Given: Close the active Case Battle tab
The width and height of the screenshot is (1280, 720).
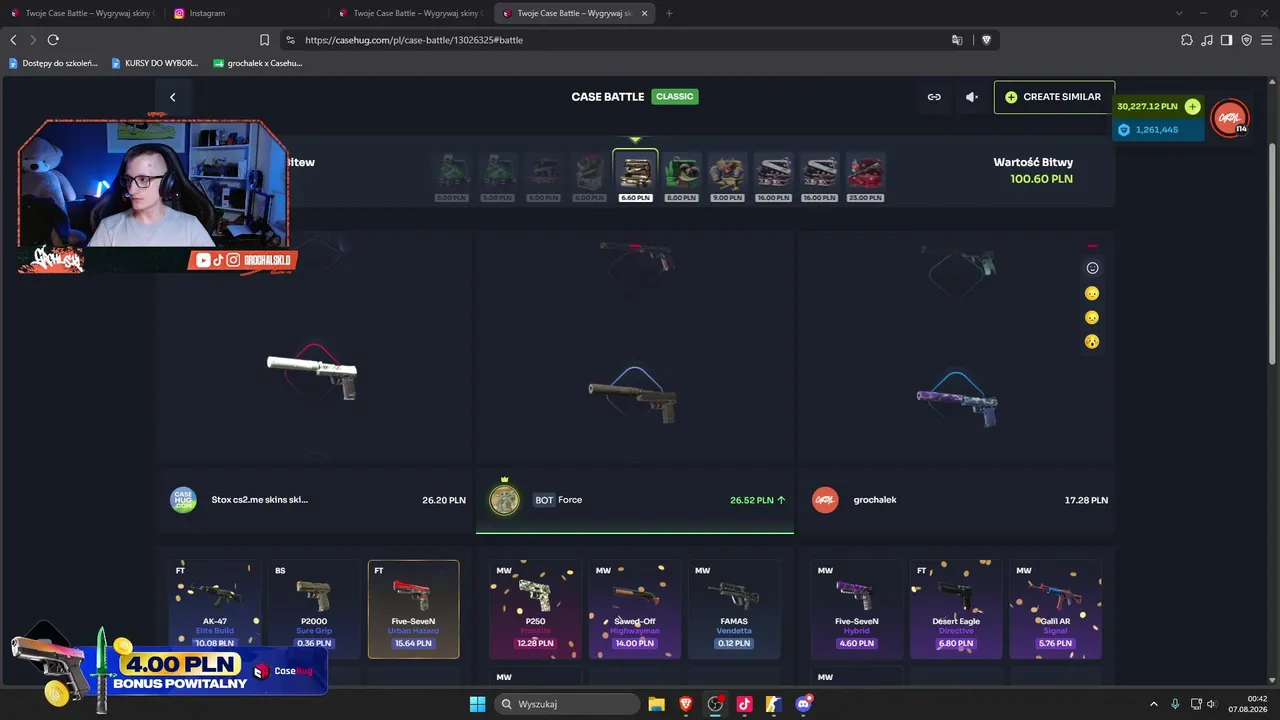Looking at the screenshot, I should point(645,13).
